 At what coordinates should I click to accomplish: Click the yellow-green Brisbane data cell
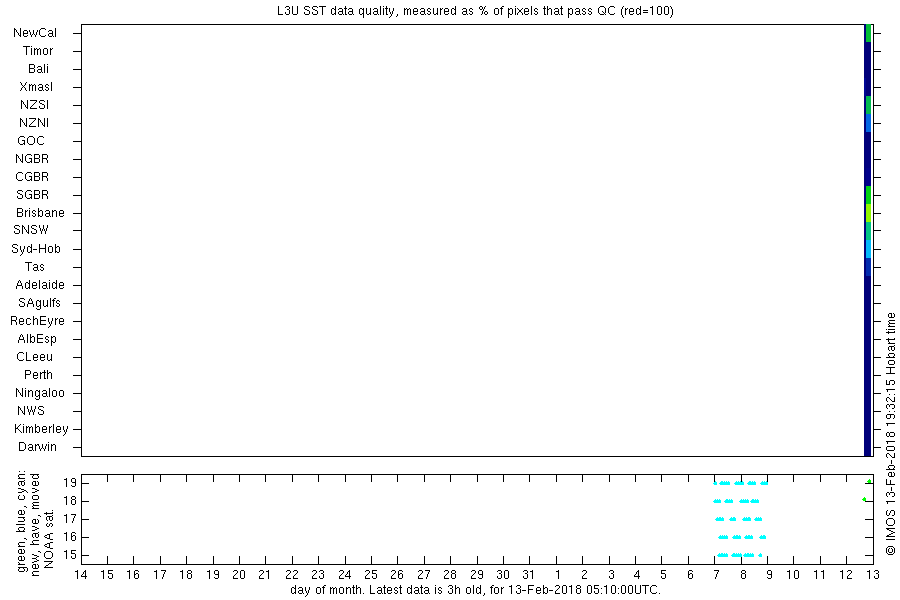tap(868, 213)
